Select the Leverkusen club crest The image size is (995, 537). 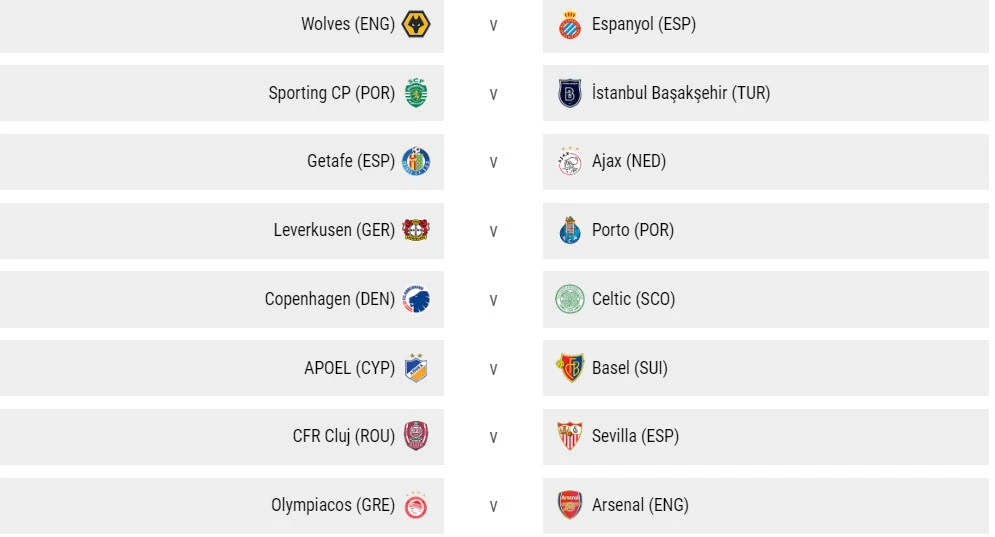[x=416, y=230]
